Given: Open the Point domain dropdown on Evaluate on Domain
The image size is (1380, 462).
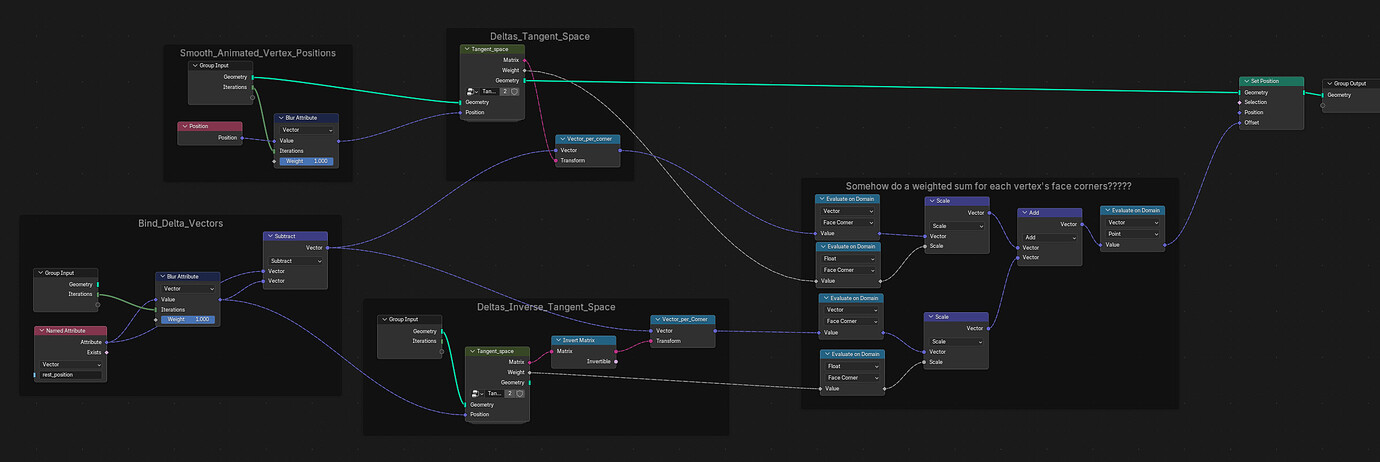Looking at the screenshot, I should (1132, 234).
